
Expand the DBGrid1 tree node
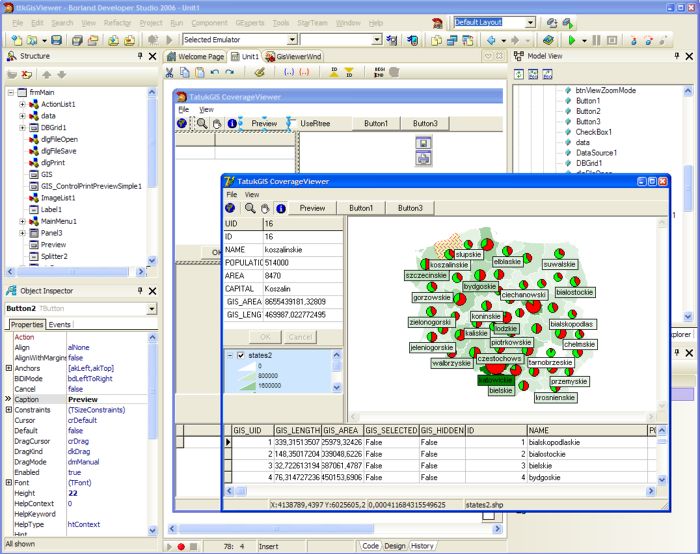(x=22, y=128)
